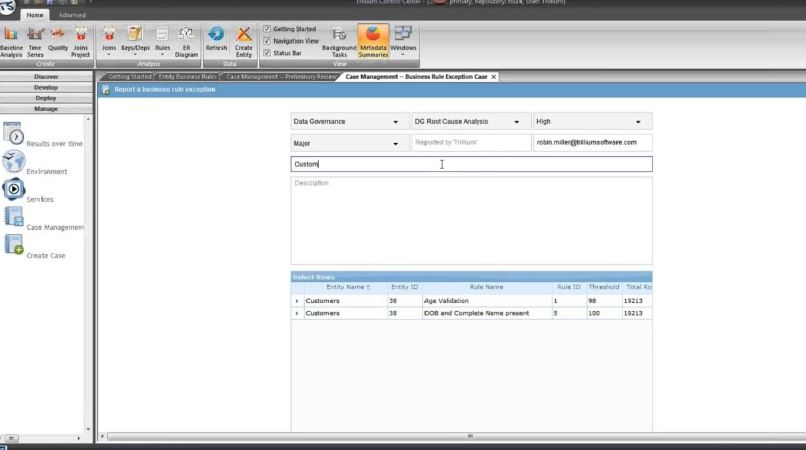The height and width of the screenshot is (450, 806).
Task: Click the Time Series ribbon icon
Action: coord(35,42)
